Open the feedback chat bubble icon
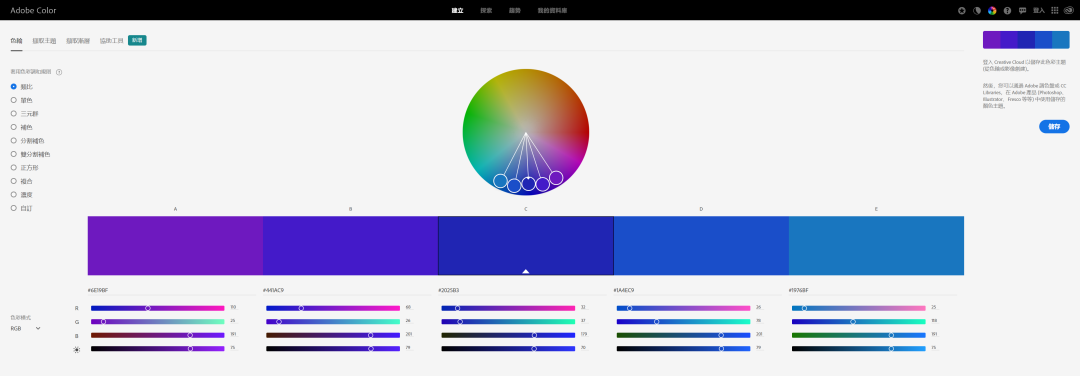Viewport: 1080px width, 376px height. point(1022,10)
